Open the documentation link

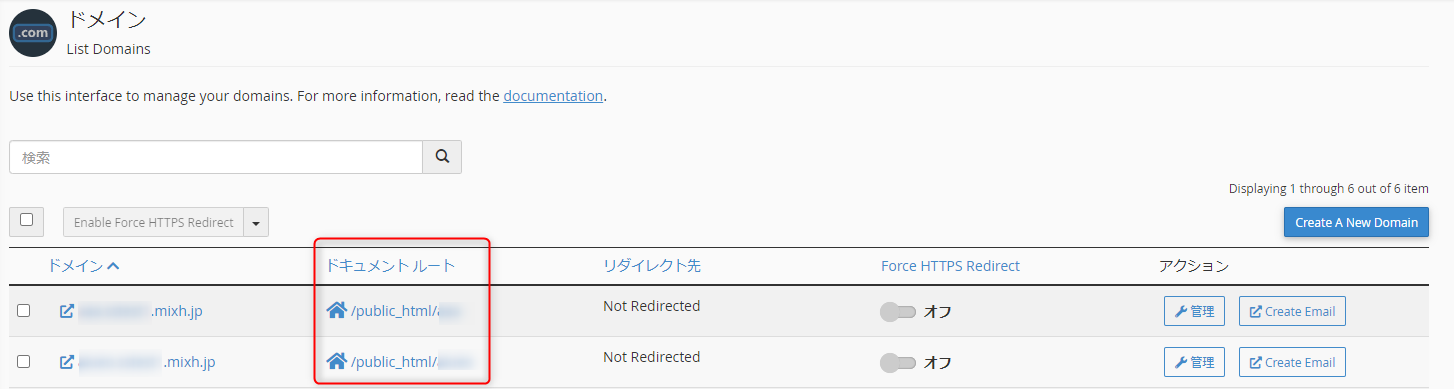tap(553, 96)
